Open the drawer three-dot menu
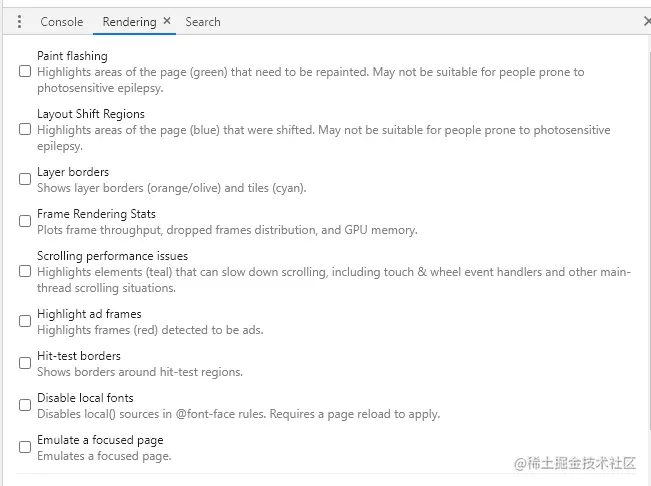 click(x=19, y=21)
